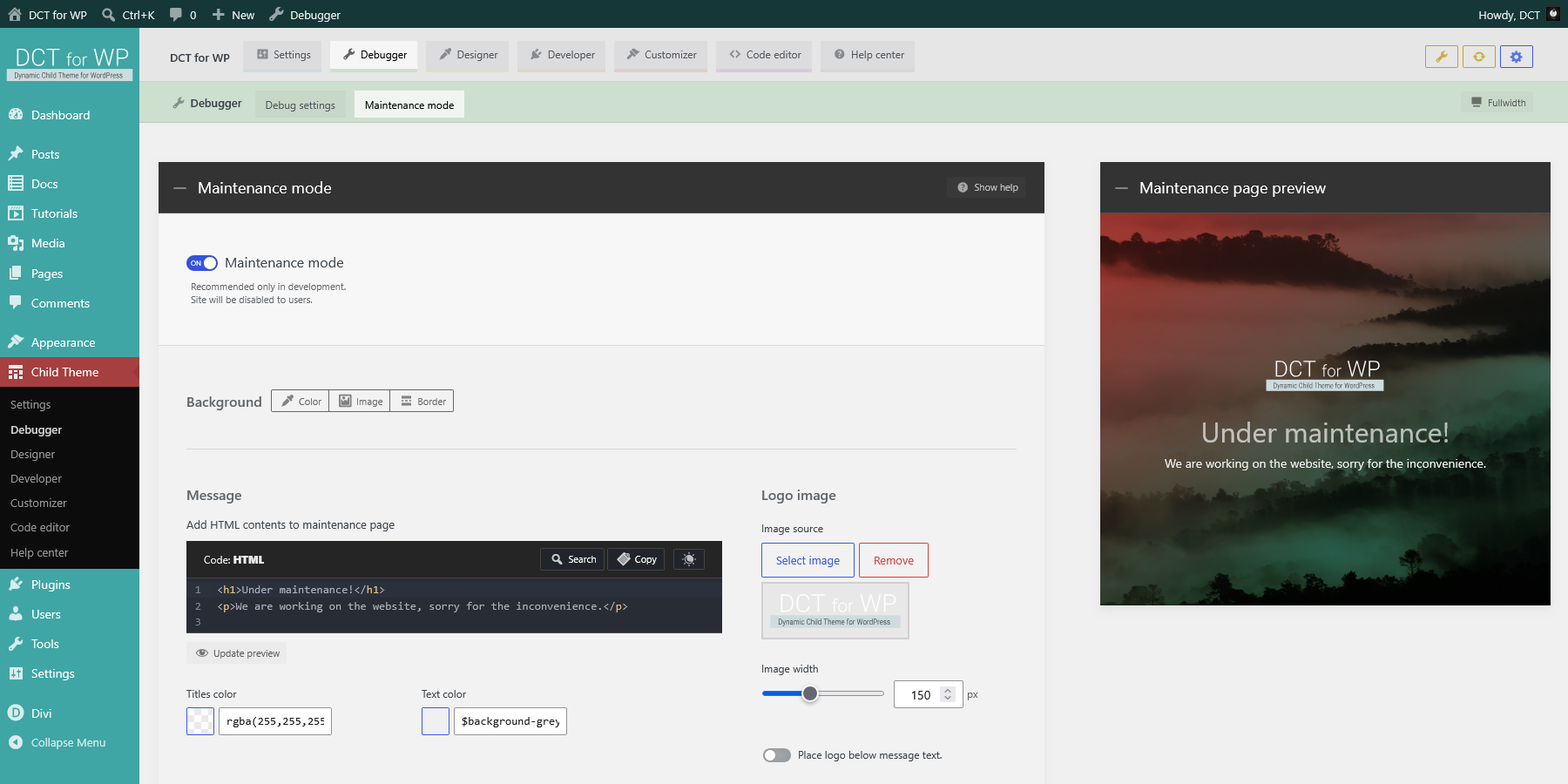Viewport: 1568px width, 784px height.
Task: Click the logo image thumbnail preview
Action: (835, 611)
